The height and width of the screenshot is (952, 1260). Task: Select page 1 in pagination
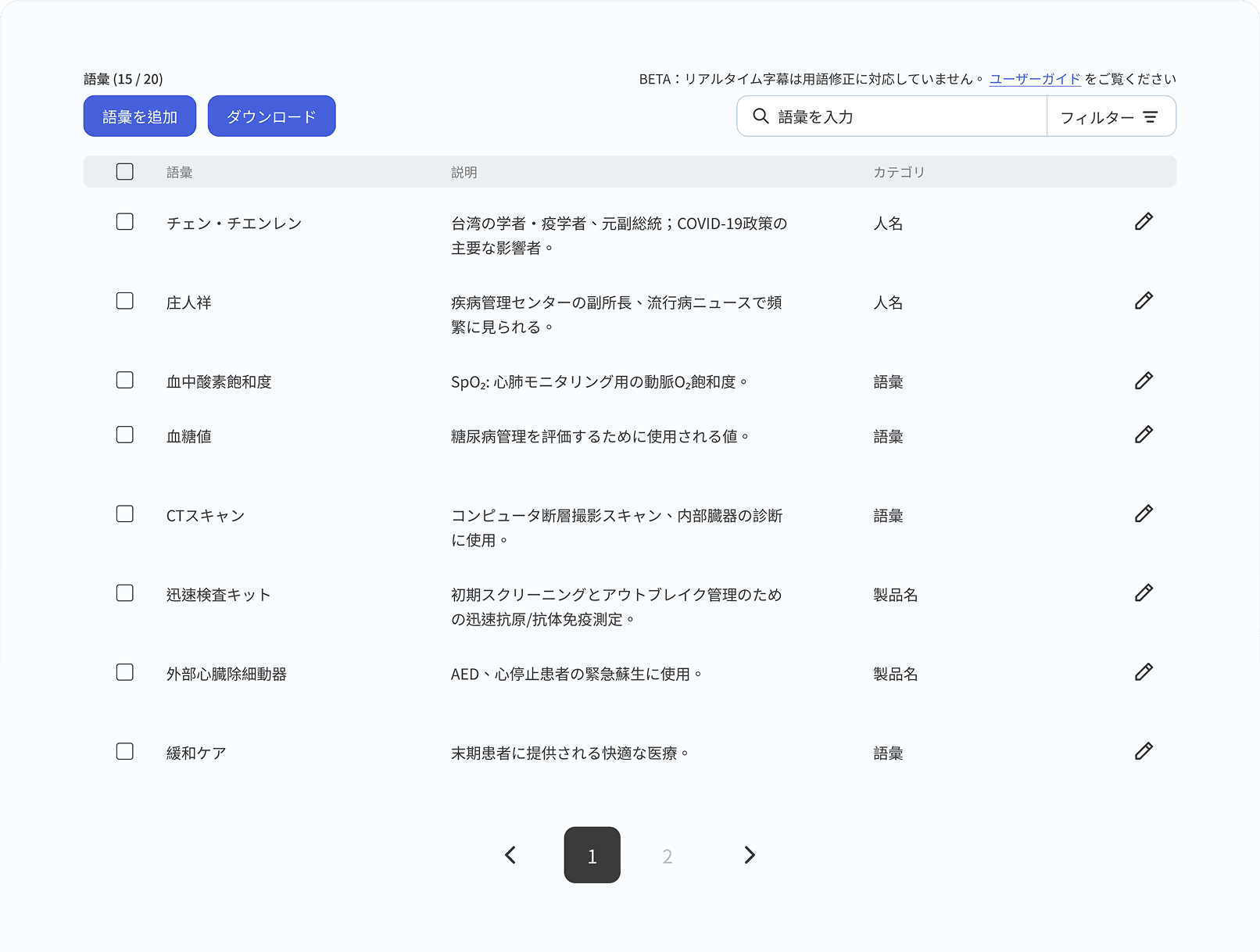pos(592,855)
